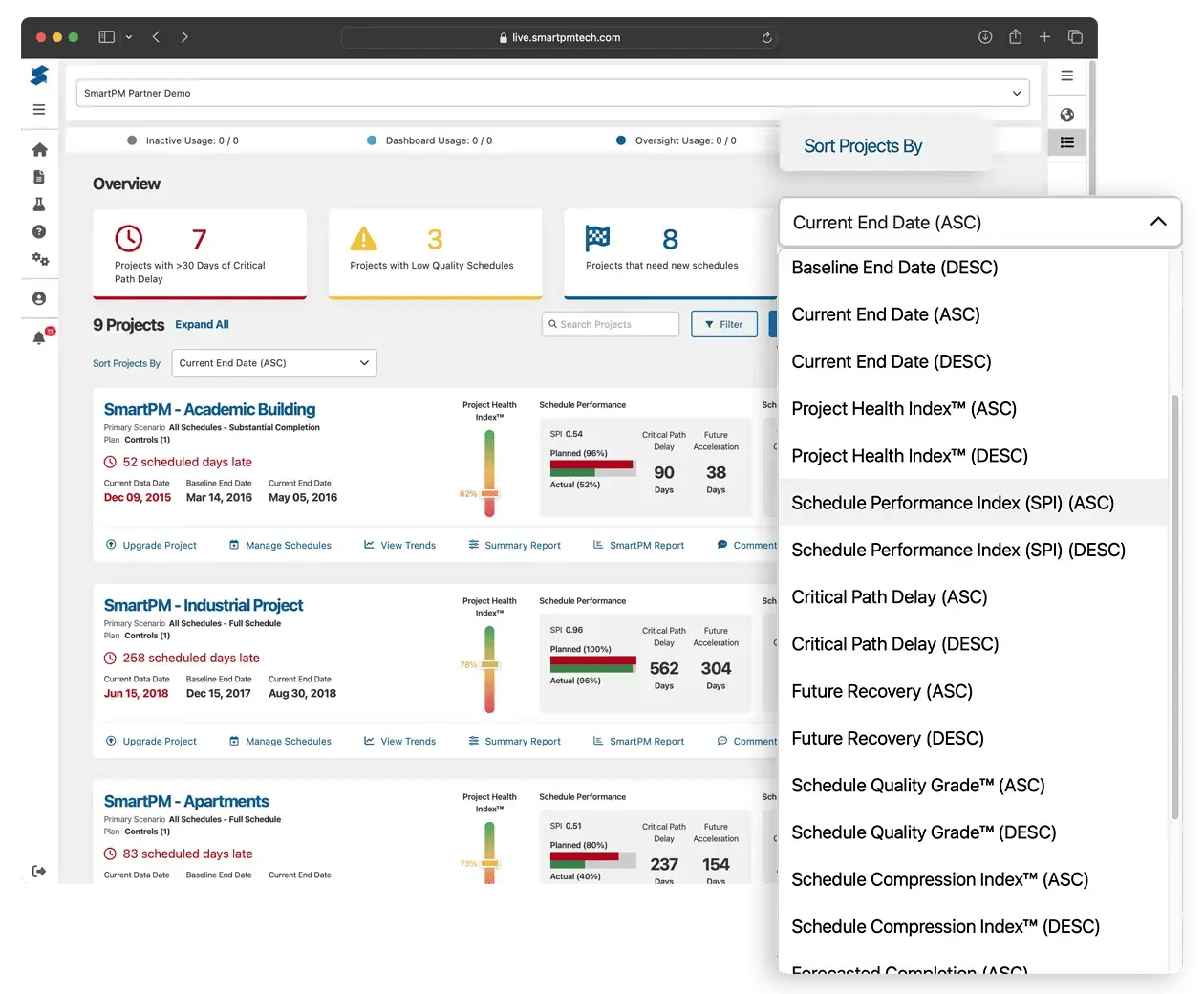Click Academic Building health index slider at 62%
This screenshot has width=1204, height=994.
489,494
